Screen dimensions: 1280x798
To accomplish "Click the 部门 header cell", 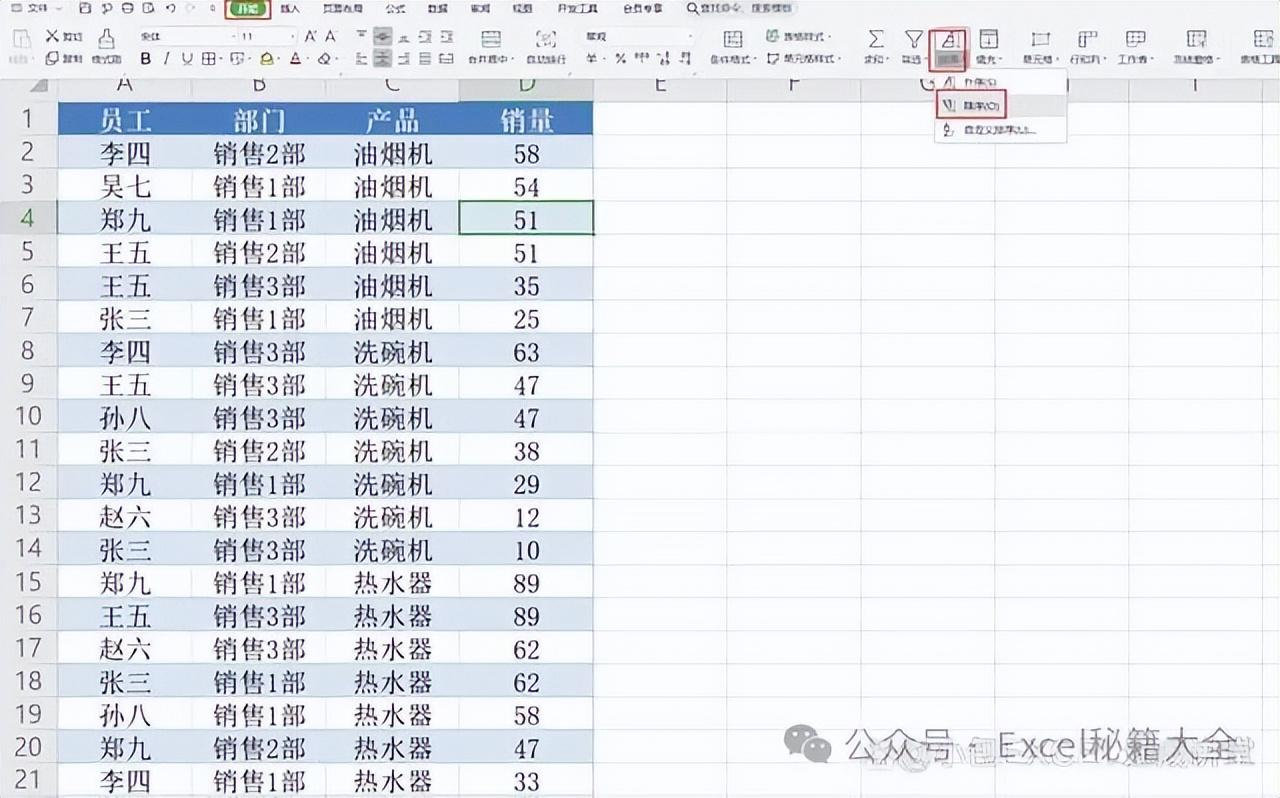I will pos(259,120).
